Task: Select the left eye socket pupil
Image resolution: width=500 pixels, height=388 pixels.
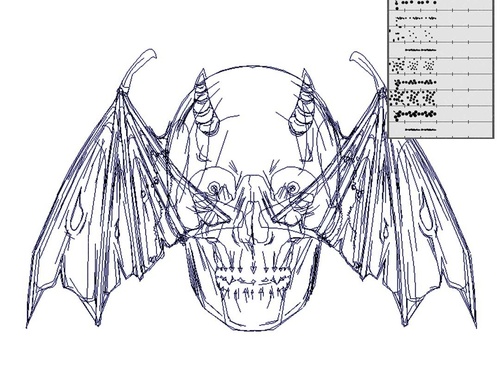Action: (x=213, y=188)
